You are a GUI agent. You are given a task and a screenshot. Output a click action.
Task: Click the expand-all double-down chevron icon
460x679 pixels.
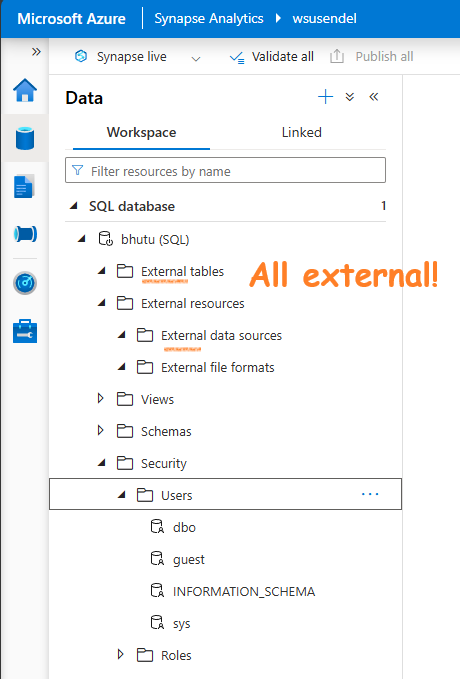tap(350, 97)
